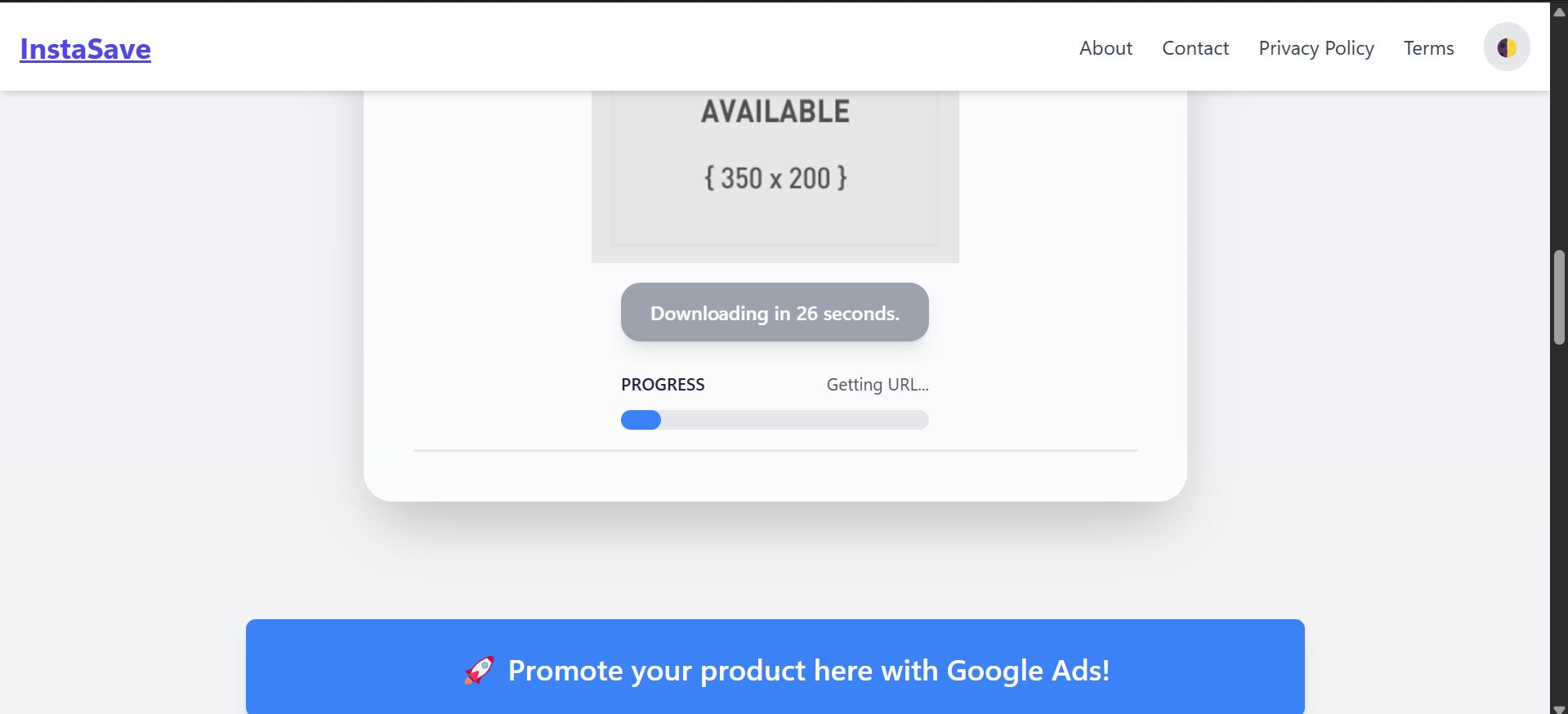Click the blue filled part of the progress bar
The height and width of the screenshot is (714, 1568).
coord(641,420)
